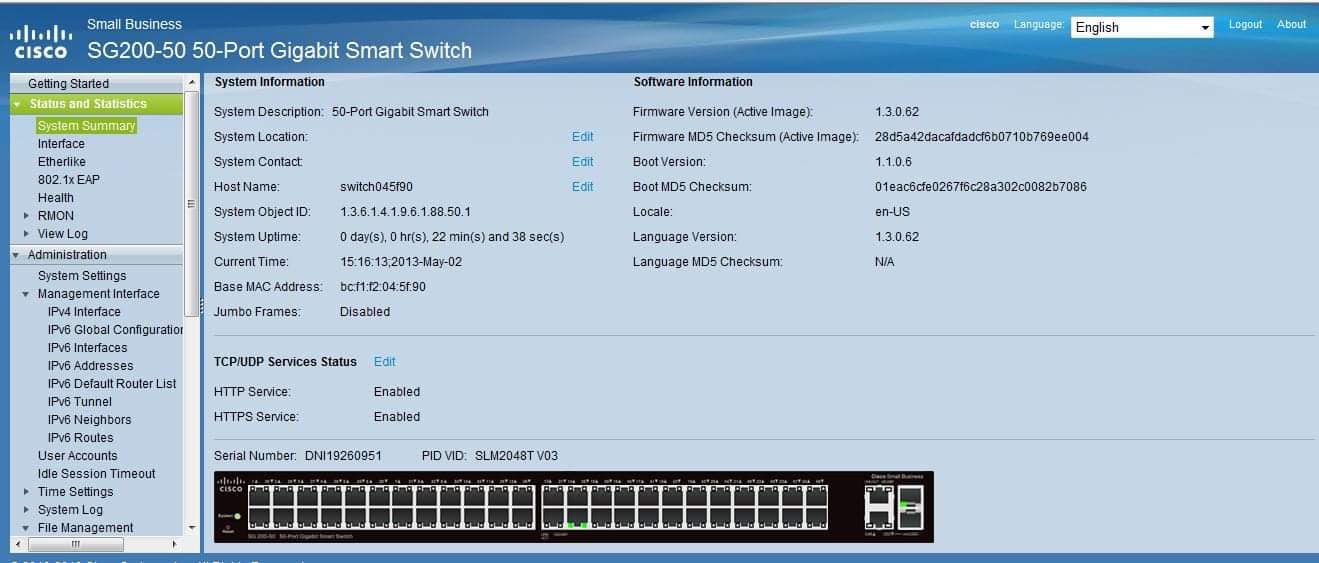The image size is (1319, 563).
Task: Select System Summary in the sidebar
Action: [x=86, y=126]
